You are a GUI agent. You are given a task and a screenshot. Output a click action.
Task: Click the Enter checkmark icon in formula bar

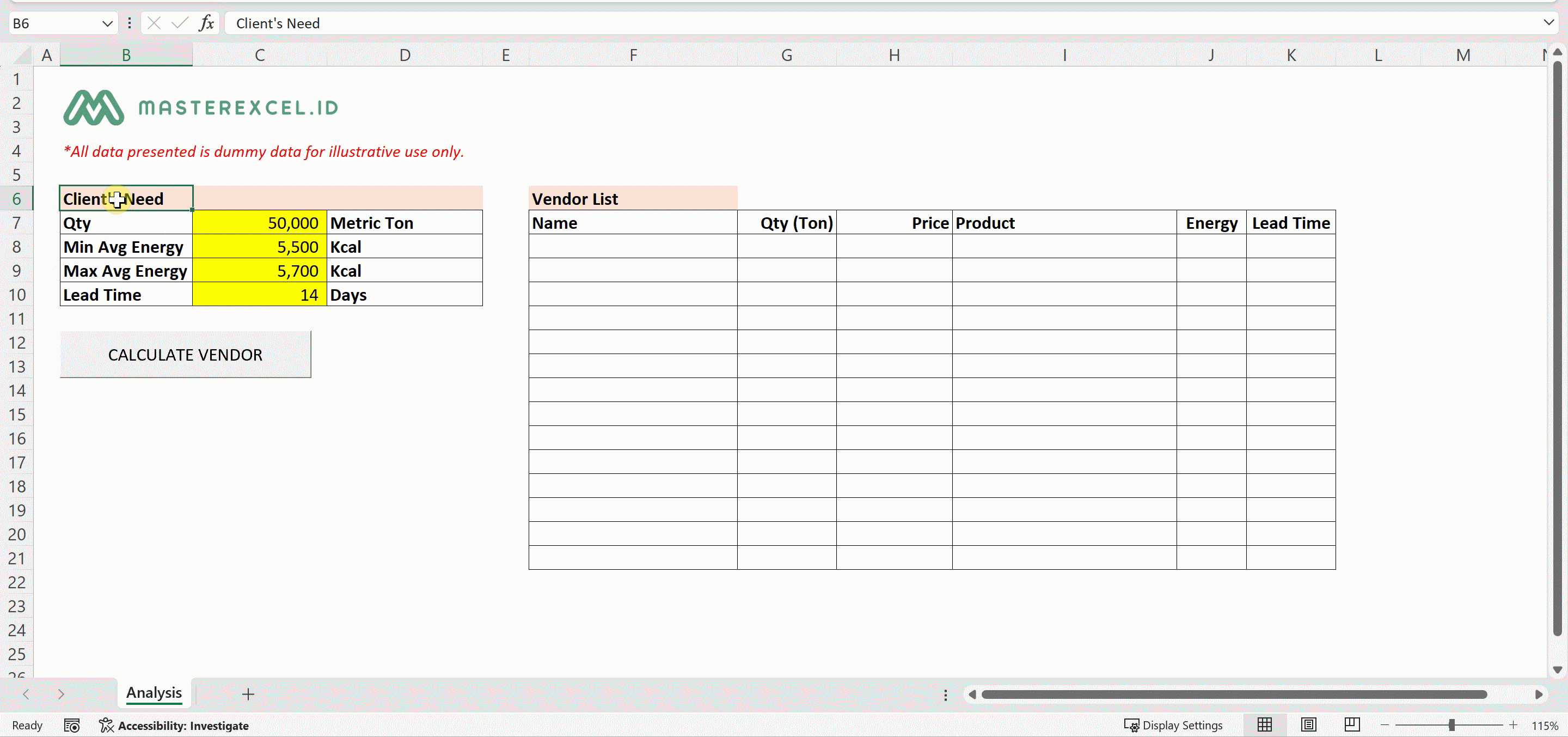(180, 23)
